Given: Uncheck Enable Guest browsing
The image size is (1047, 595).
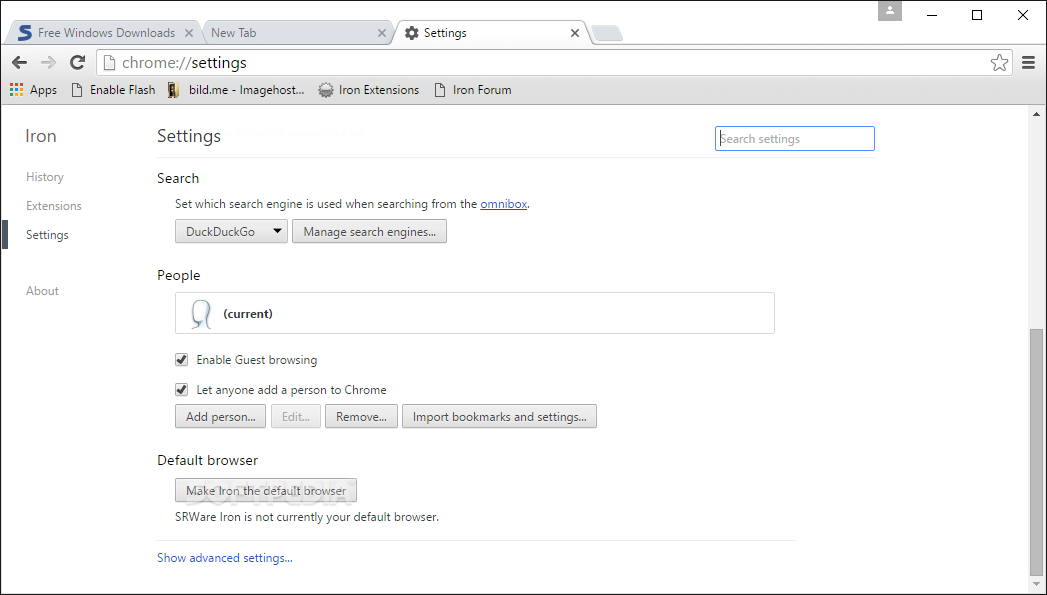Looking at the screenshot, I should tap(182, 360).
